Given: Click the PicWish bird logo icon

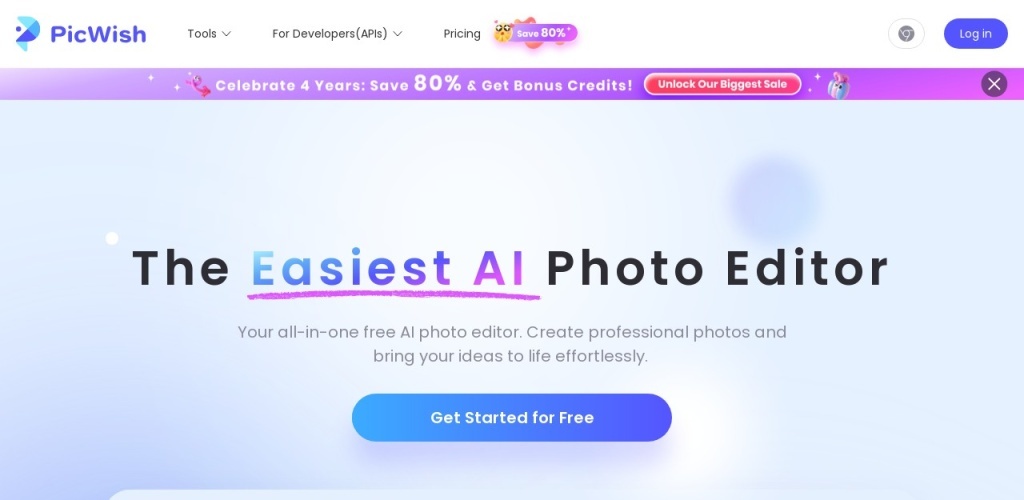Looking at the screenshot, I should pos(28,33).
